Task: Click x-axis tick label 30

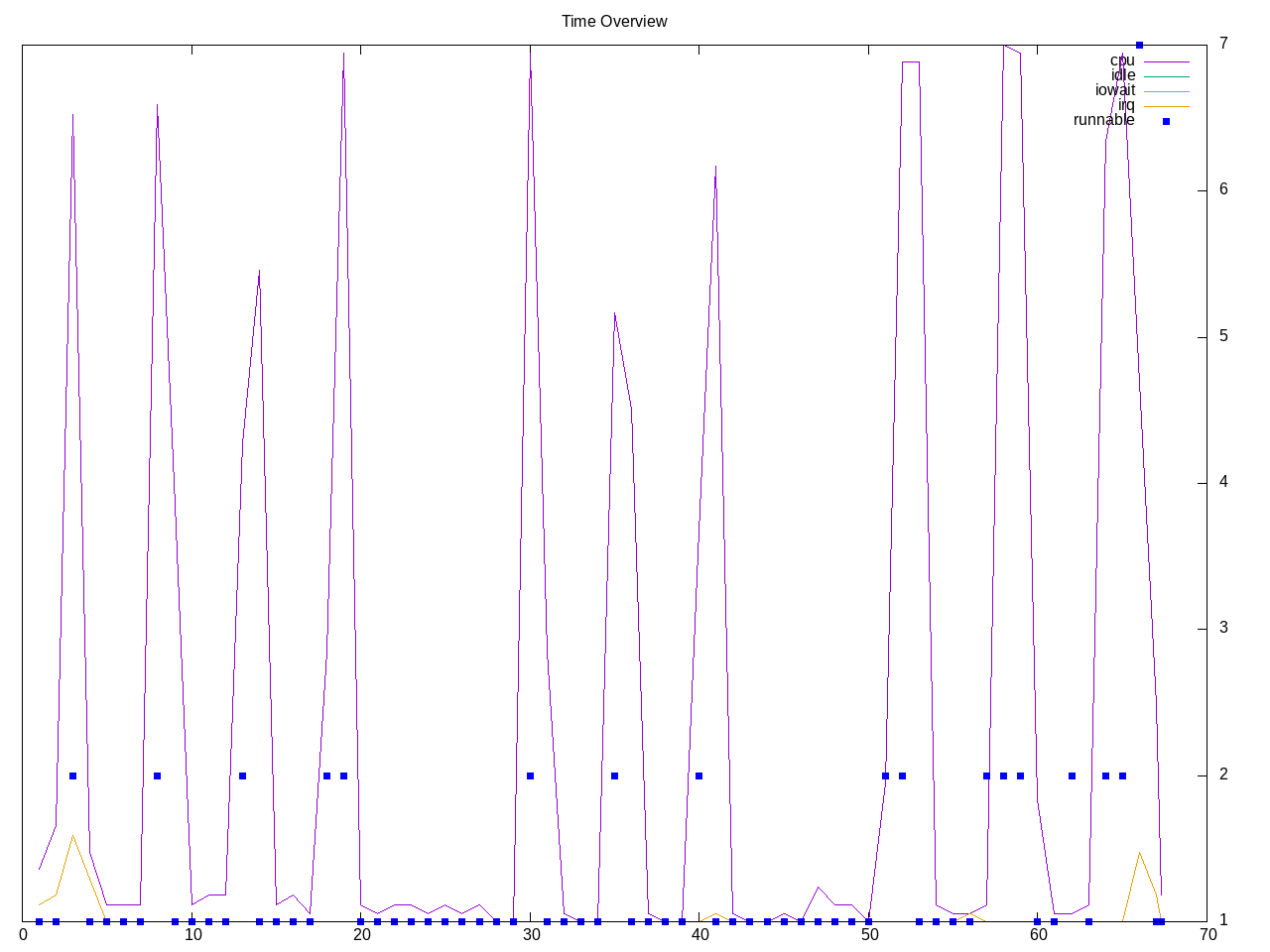Action: pyautogui.click(x=531, y=934)
